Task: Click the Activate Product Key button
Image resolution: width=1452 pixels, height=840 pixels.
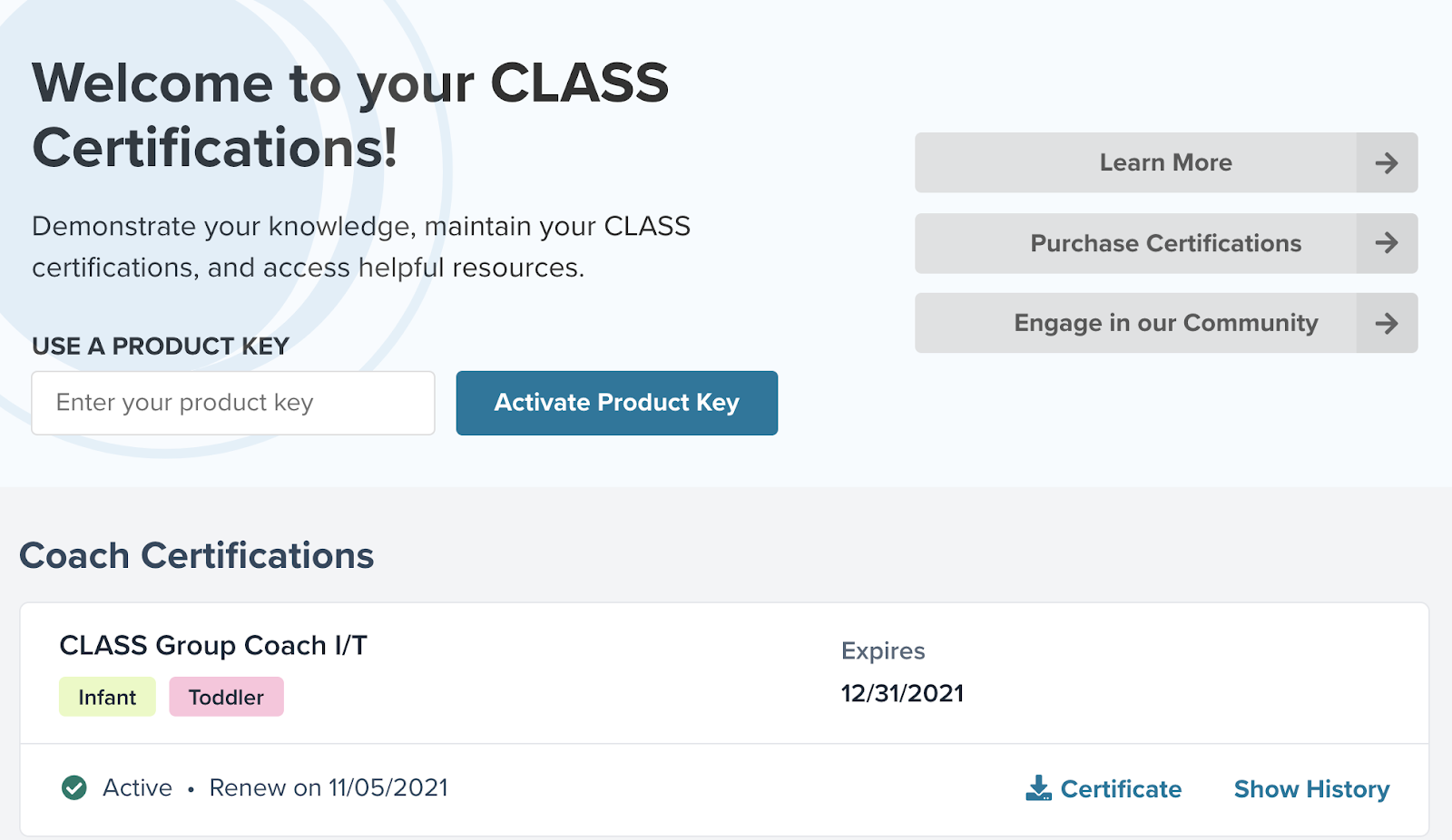Action: tap(616, 403)
